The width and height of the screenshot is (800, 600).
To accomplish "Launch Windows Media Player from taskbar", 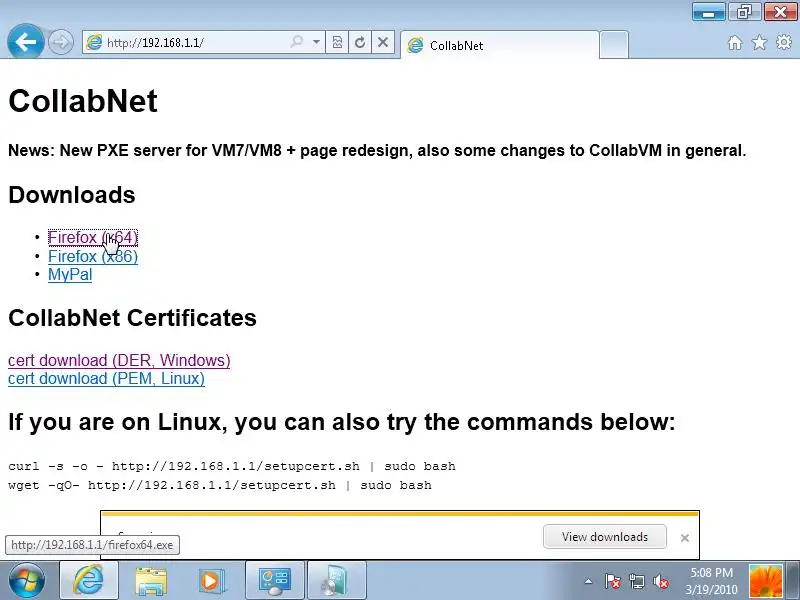I will tap(213, 581).
